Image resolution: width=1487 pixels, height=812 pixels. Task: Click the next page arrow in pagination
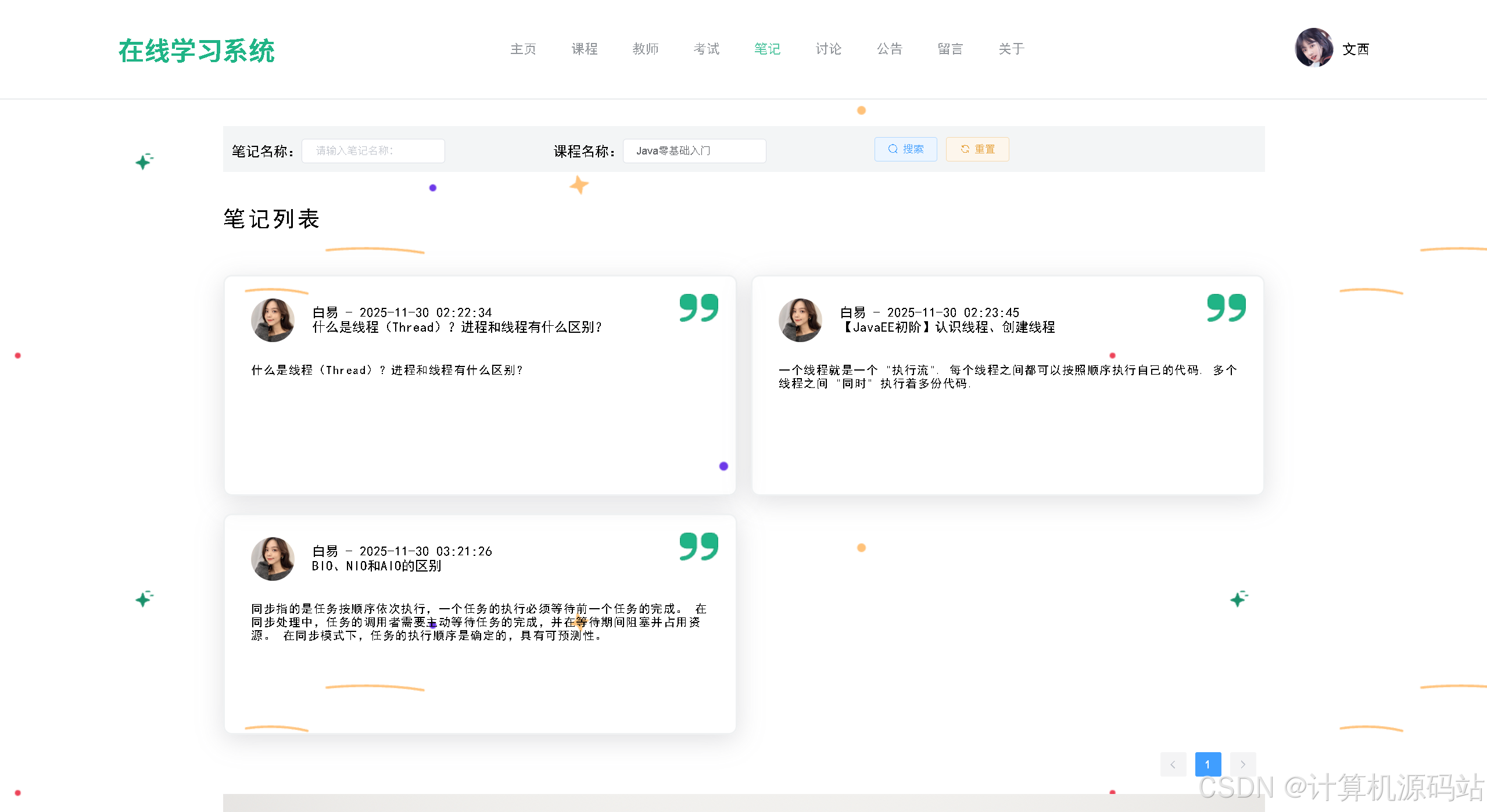point(1243,764)
